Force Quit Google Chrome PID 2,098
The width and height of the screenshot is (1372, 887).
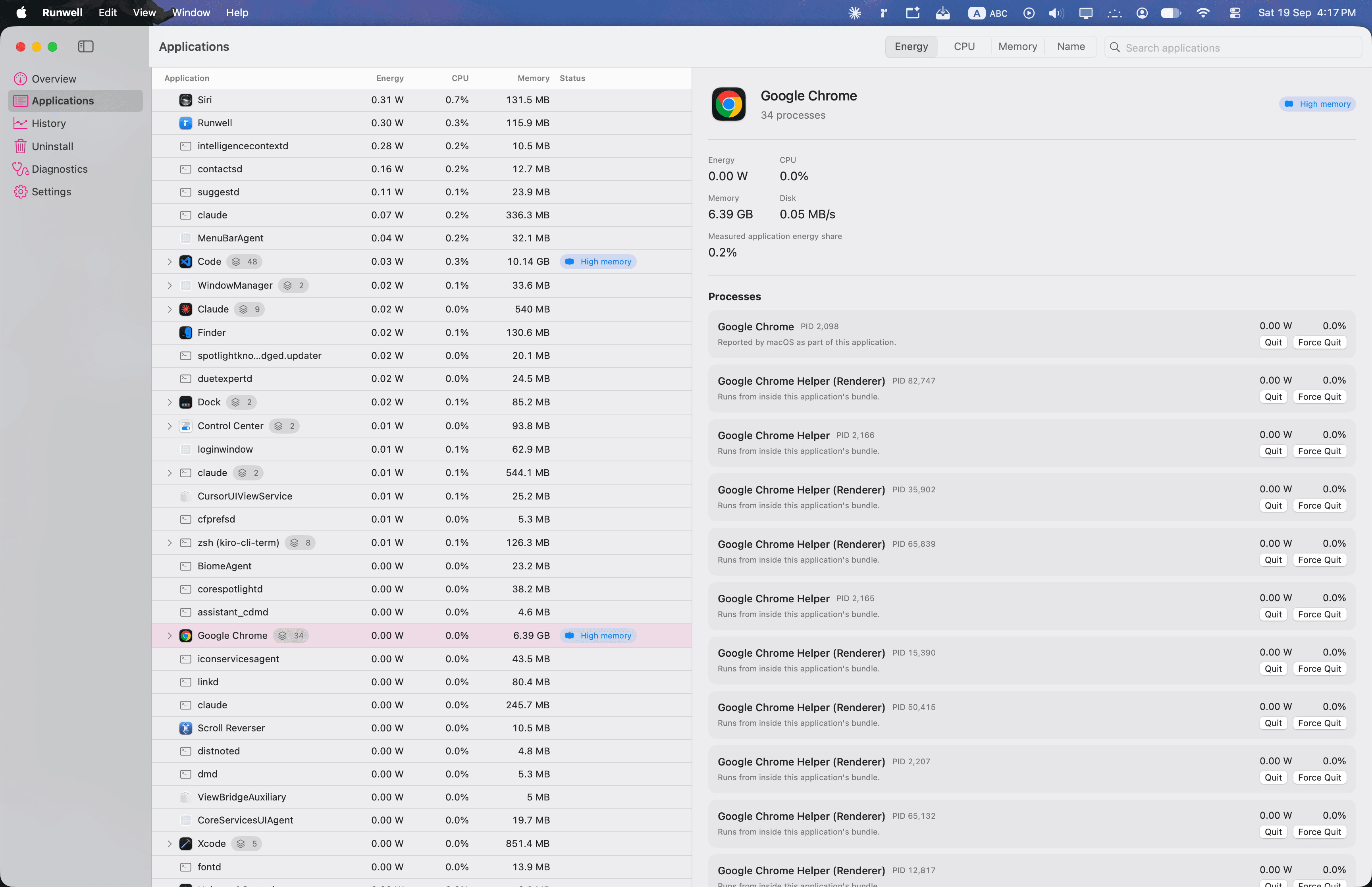tap(1319, 342)
